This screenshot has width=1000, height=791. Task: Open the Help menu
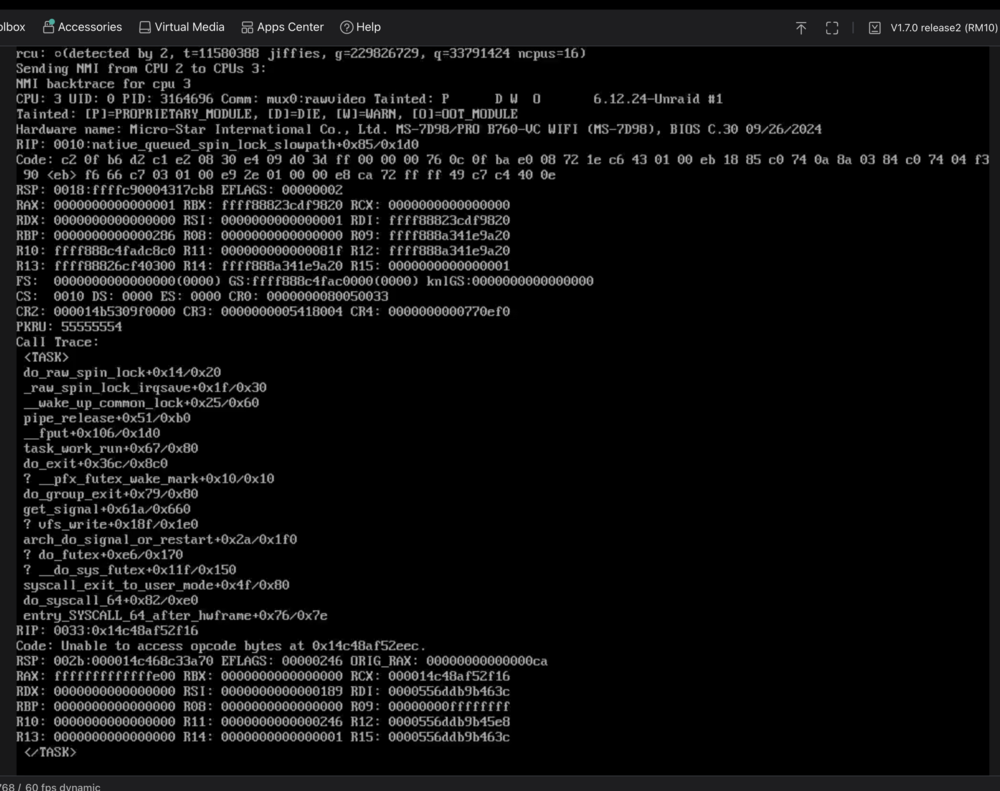click(360, 27)
